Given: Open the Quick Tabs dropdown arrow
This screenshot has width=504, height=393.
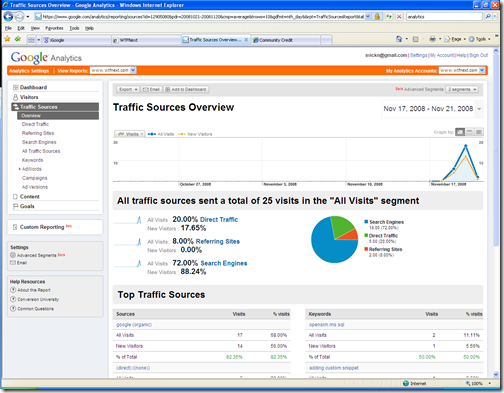Looking at the screenshot, I should click(38, 40).
